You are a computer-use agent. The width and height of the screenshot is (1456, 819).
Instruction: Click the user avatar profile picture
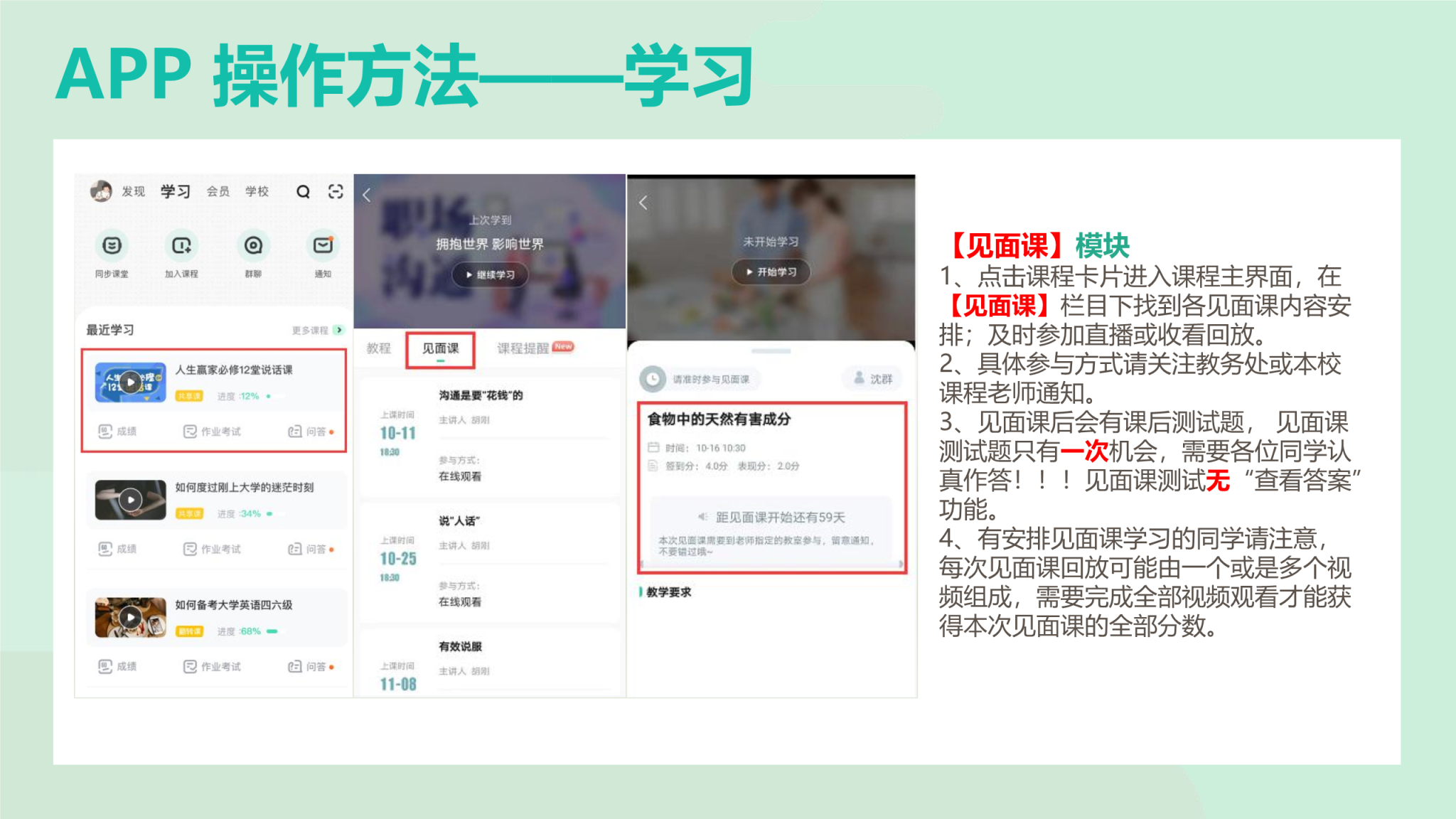click(101, 191)
